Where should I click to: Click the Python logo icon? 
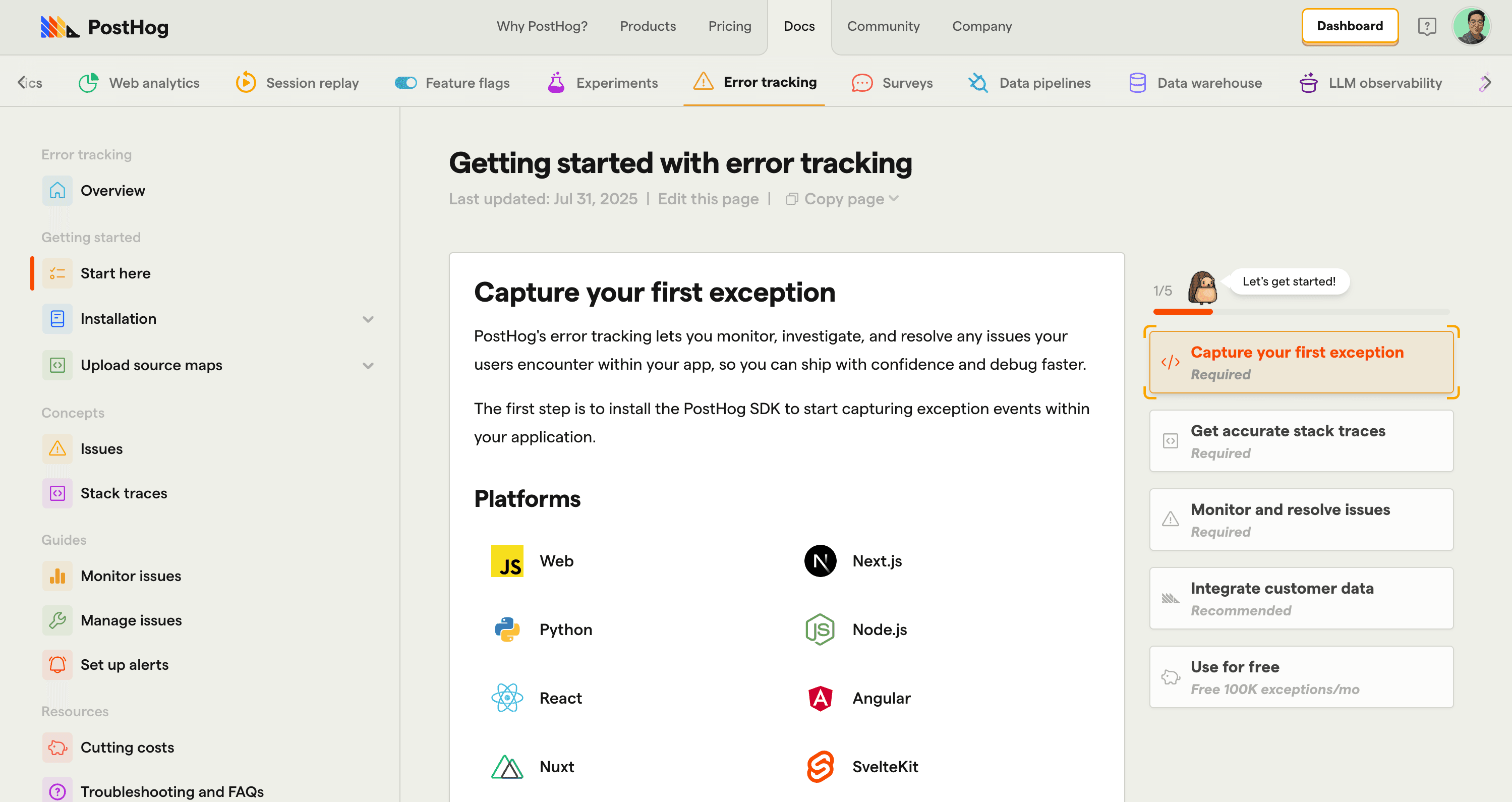tap(507, 630)
